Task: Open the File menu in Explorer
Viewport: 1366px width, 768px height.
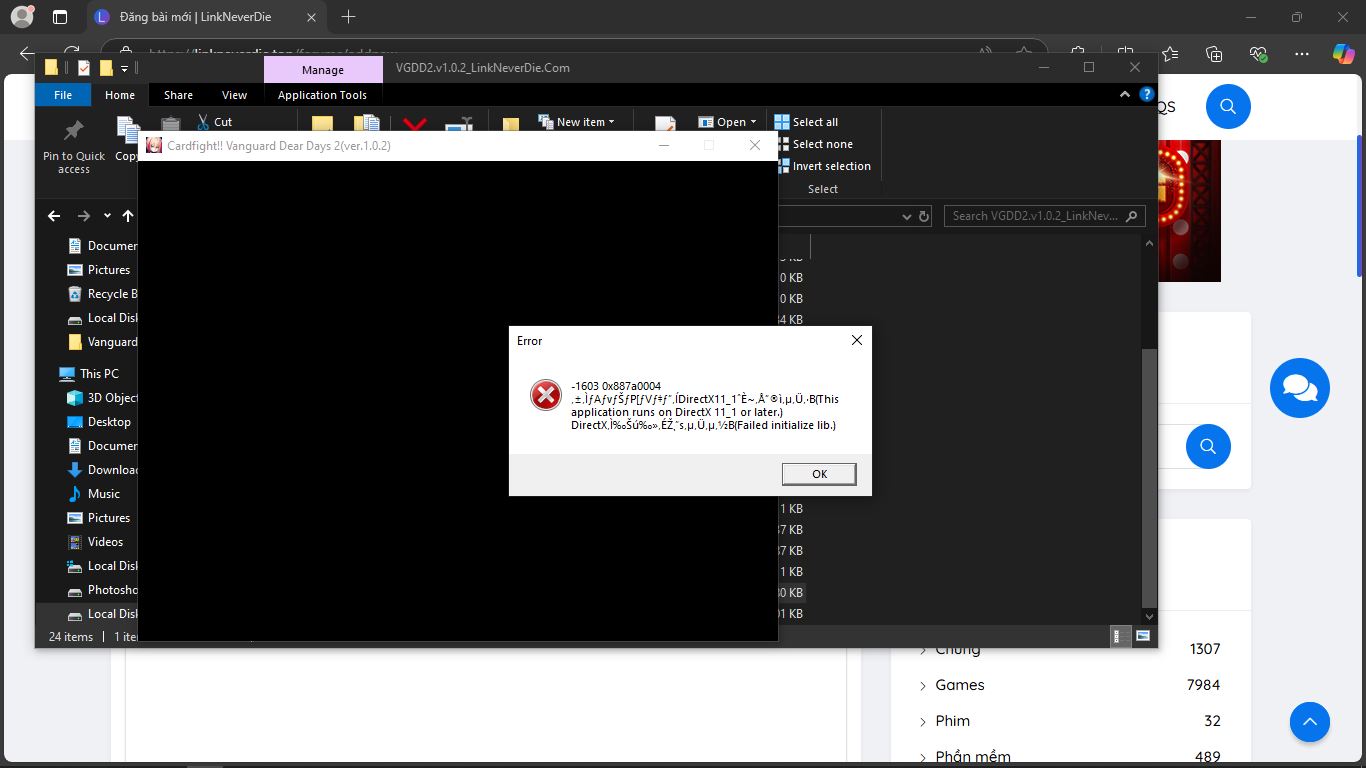Action: click(63, 95)
